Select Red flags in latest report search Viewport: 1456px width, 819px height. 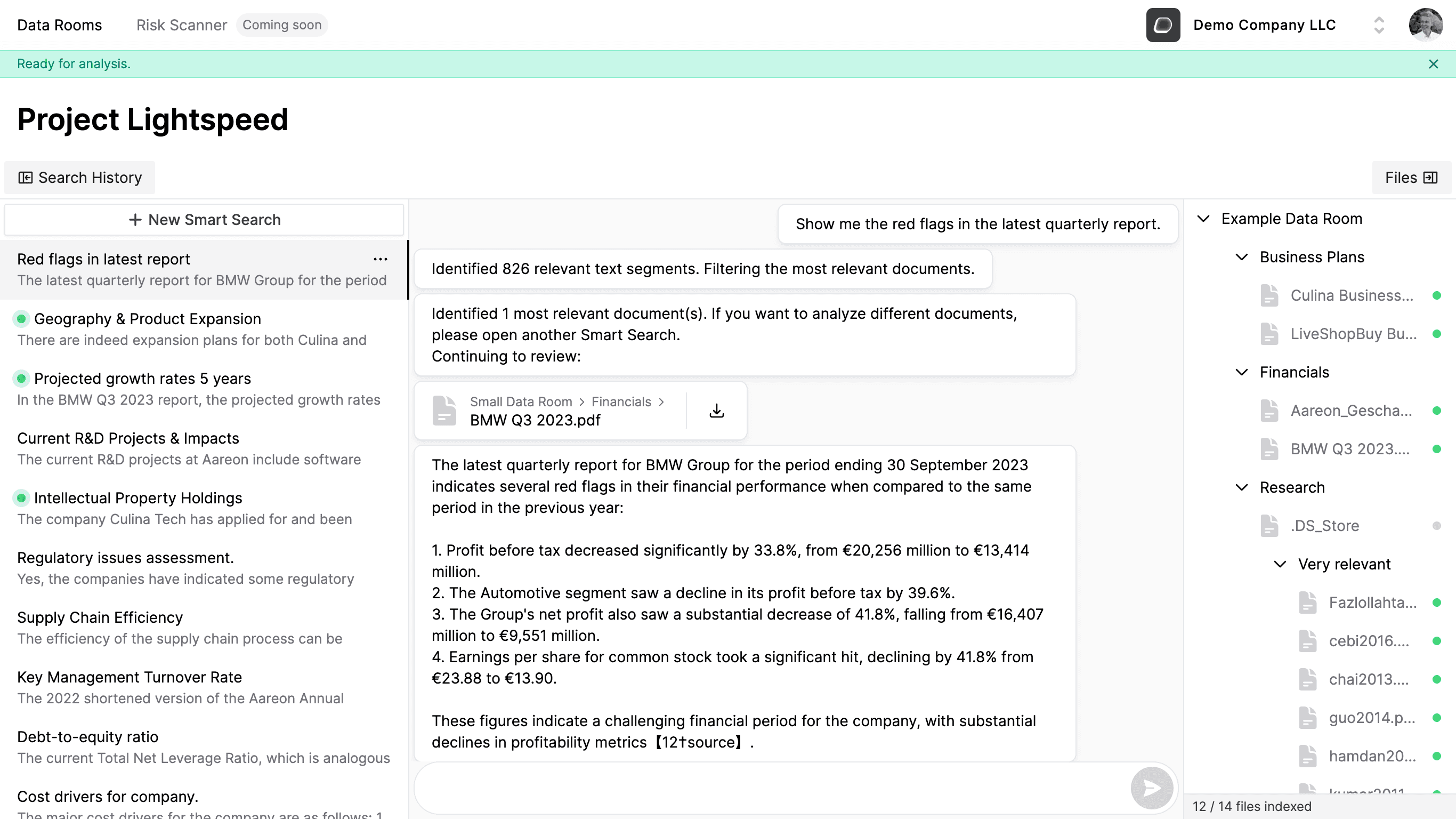pos(204,270)
